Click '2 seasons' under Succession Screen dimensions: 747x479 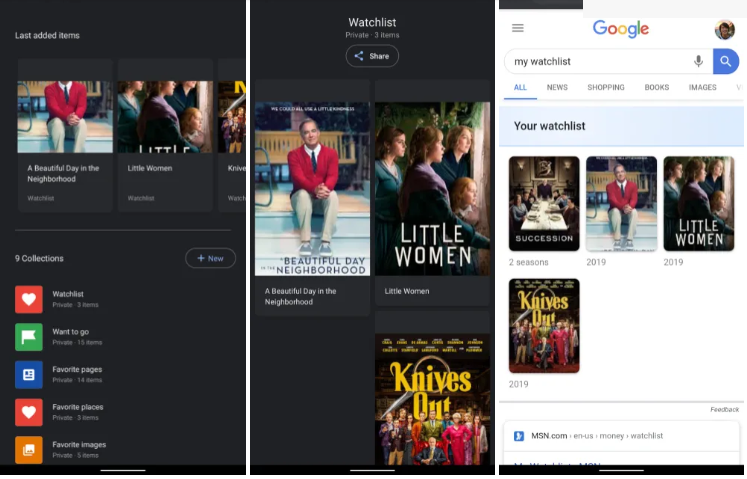coord(528,262)
